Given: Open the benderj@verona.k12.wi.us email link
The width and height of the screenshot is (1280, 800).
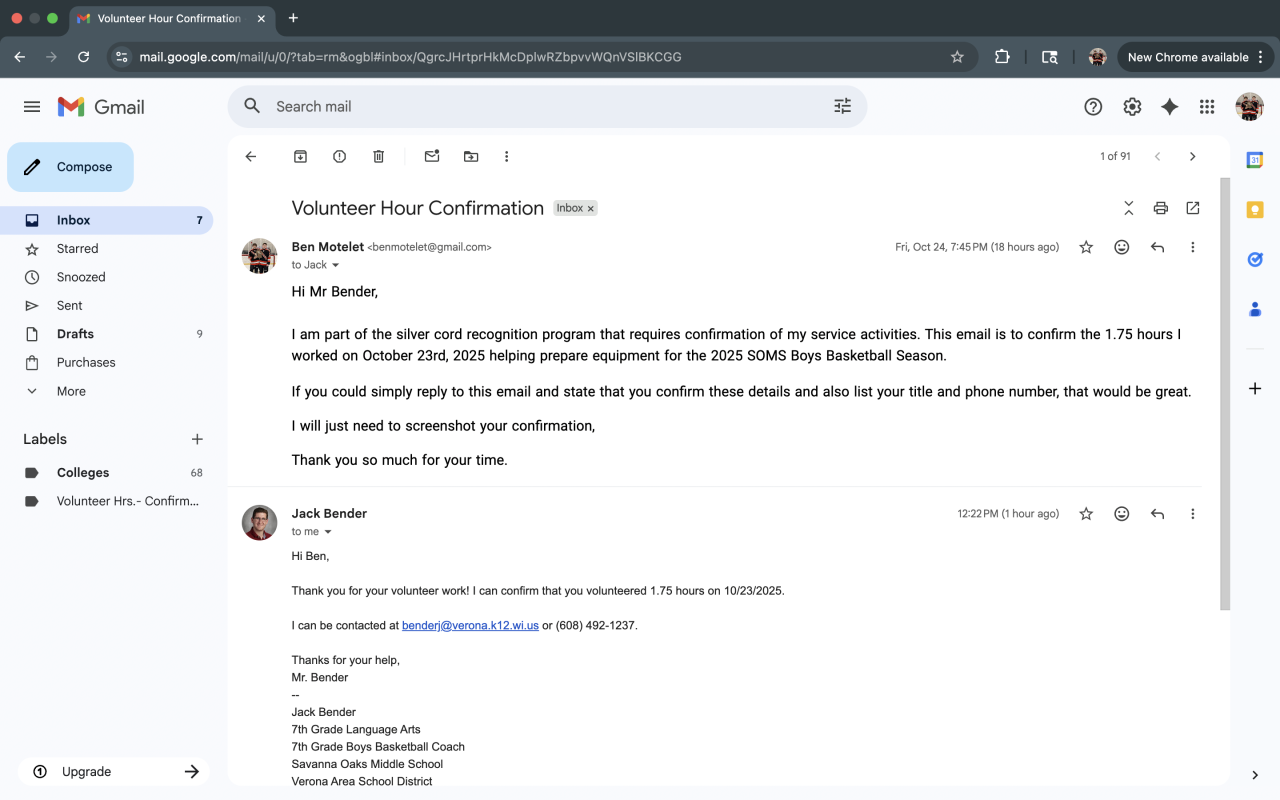Looking at the screenshot, I should [470, 625].
